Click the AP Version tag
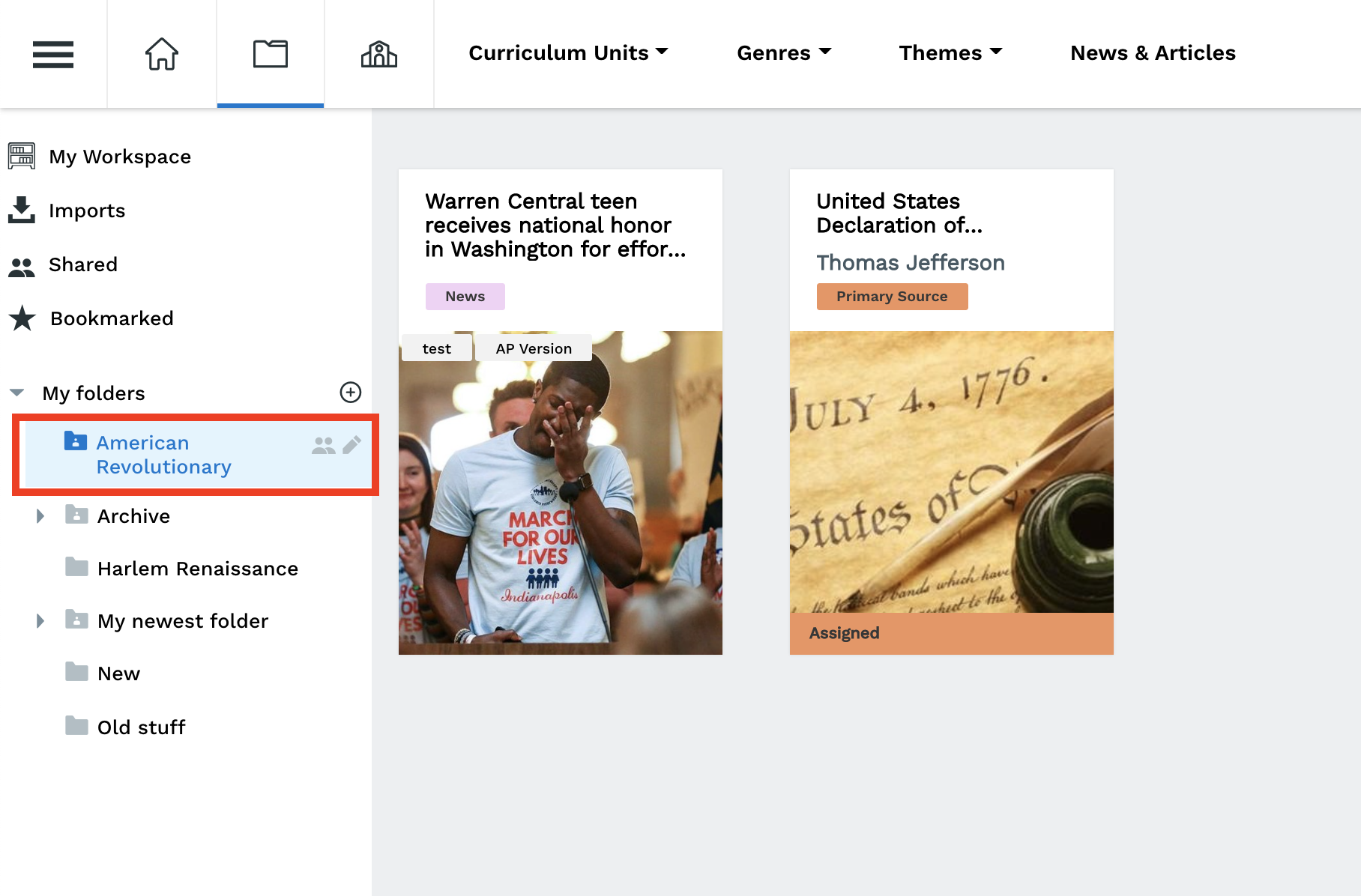 534,348
